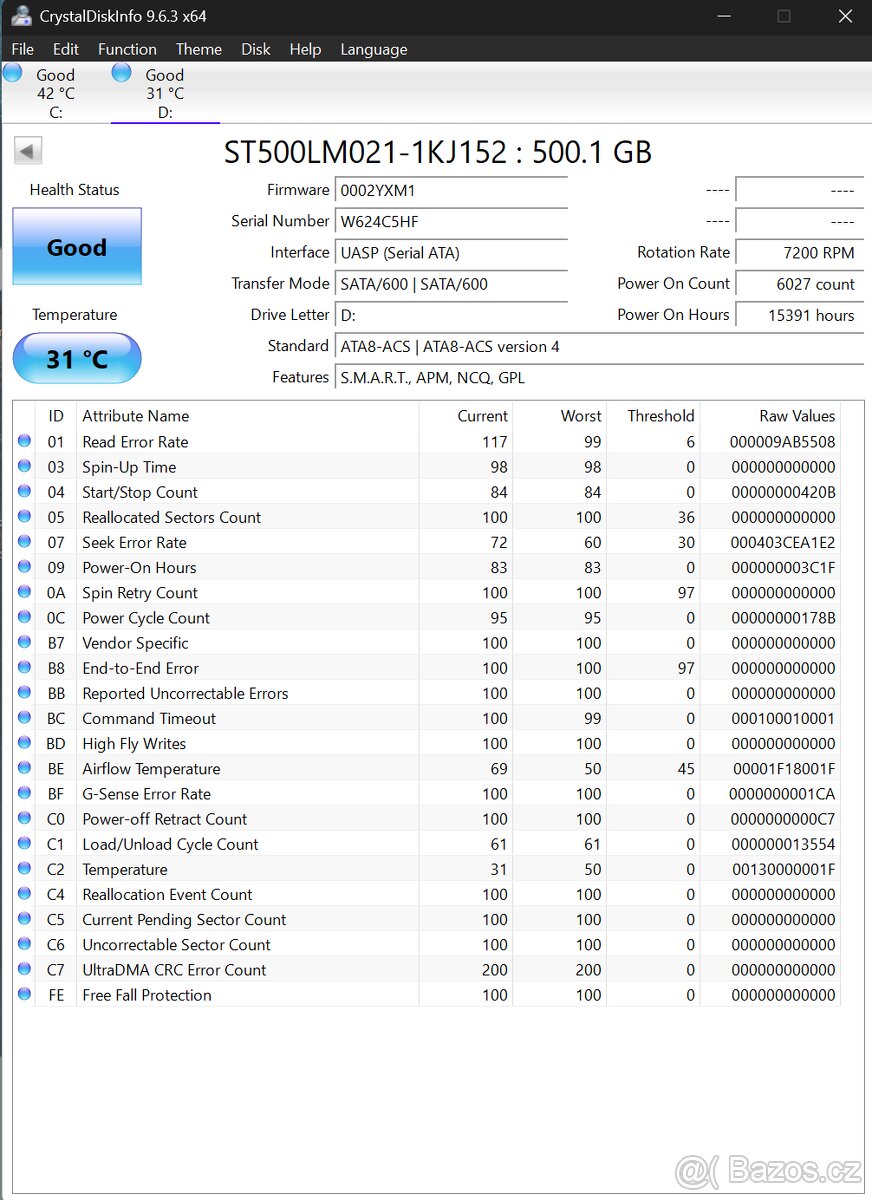
Task: Click the Power On Count field 6027 count
Action: coord(799,284)
